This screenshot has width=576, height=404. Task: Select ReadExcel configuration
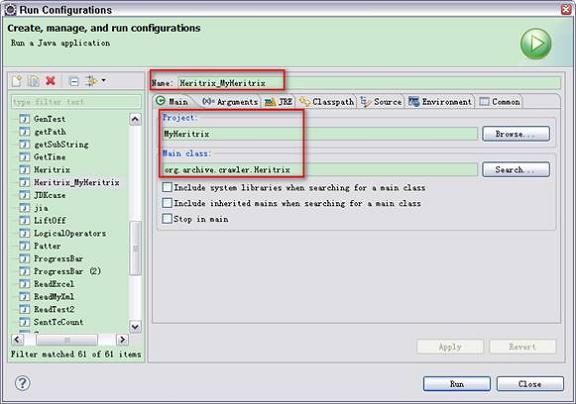point(54,284)
